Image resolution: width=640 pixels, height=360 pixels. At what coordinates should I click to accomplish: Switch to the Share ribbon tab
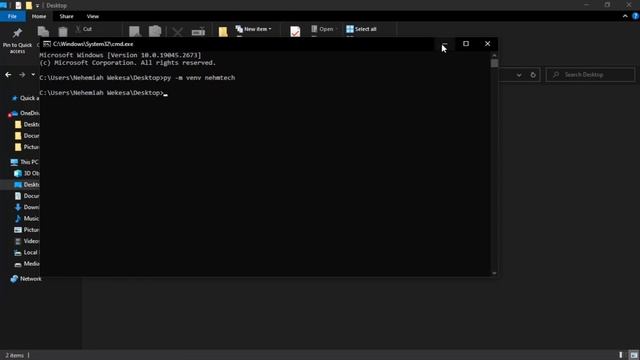point(67,16)
